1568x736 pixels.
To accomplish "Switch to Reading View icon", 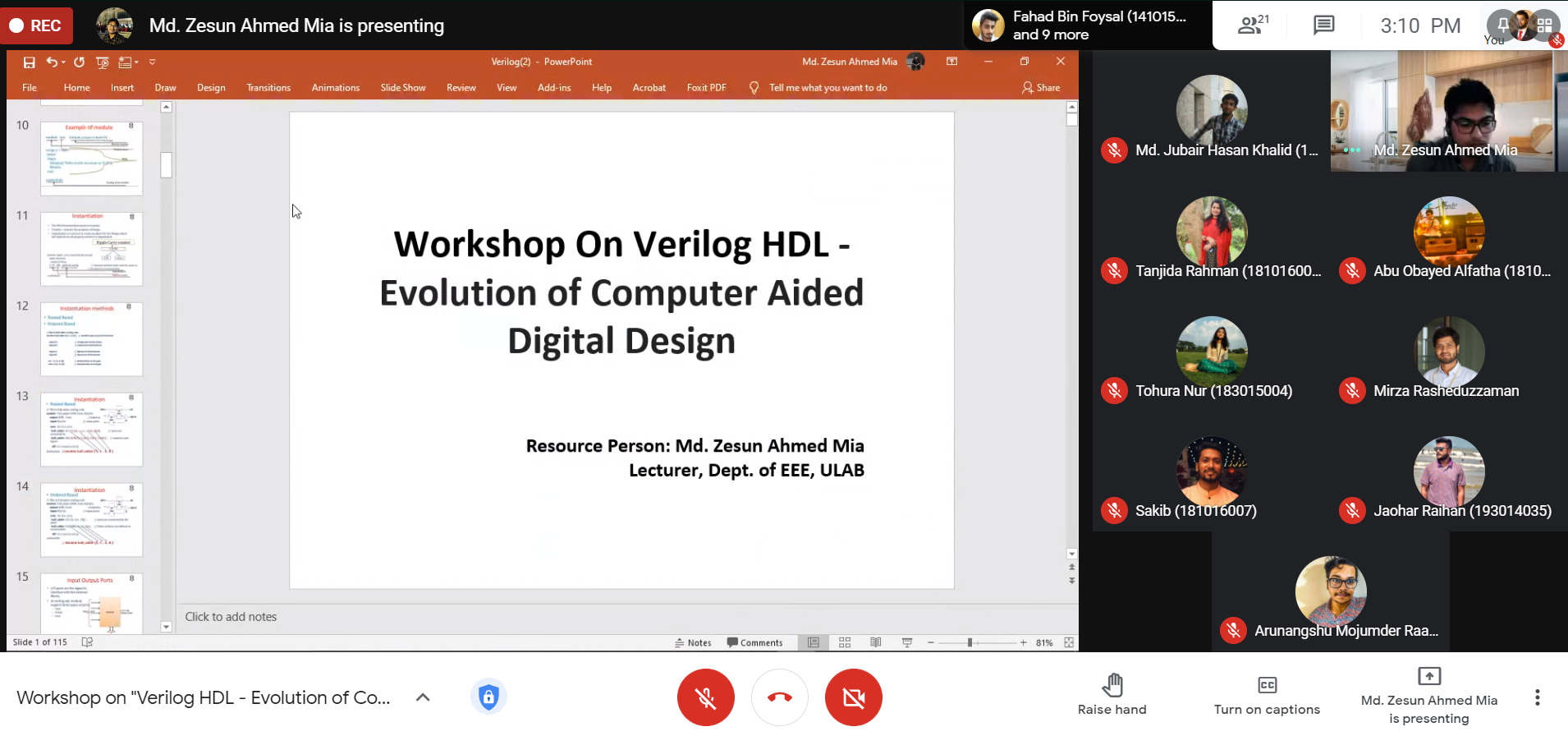I will [x=876, y=642].
